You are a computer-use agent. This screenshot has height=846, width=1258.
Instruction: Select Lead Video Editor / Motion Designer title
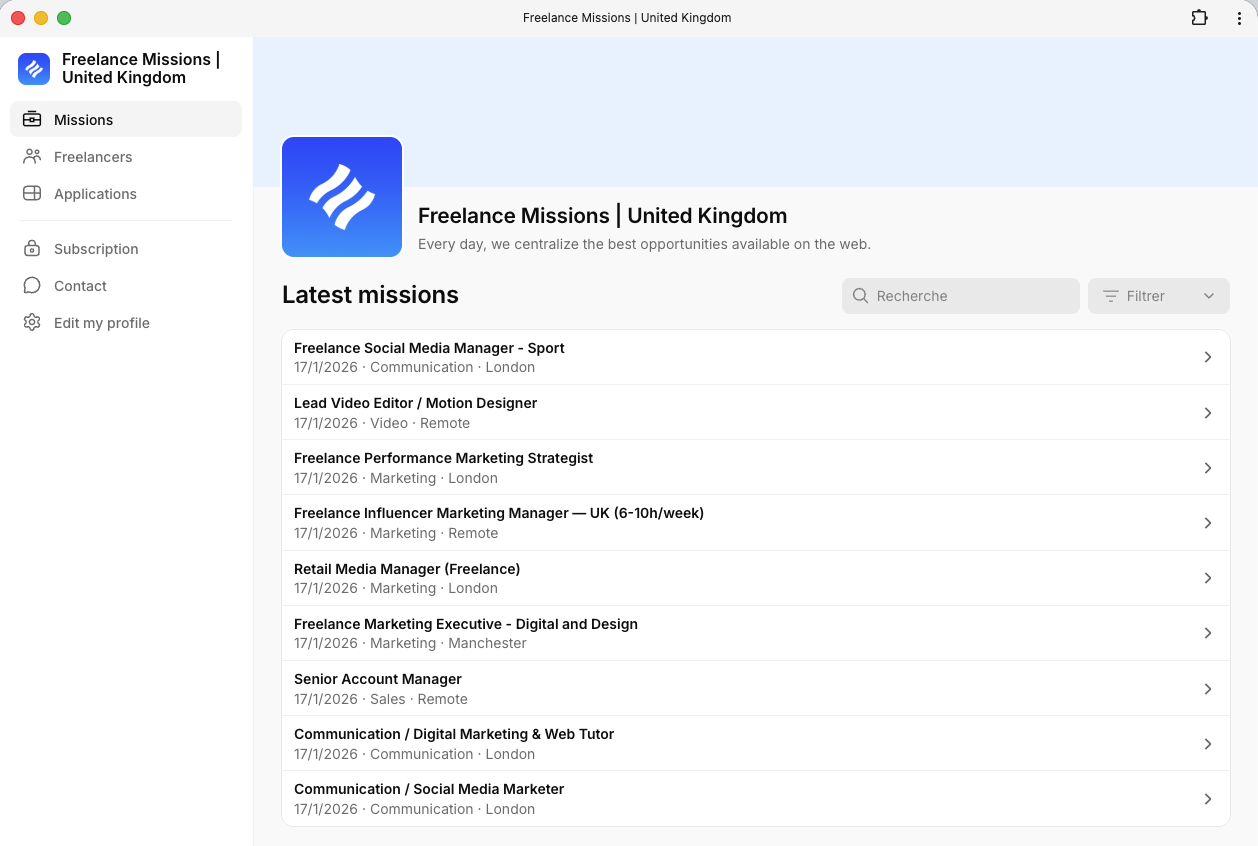pyautogui.click(x=415, y=403)
